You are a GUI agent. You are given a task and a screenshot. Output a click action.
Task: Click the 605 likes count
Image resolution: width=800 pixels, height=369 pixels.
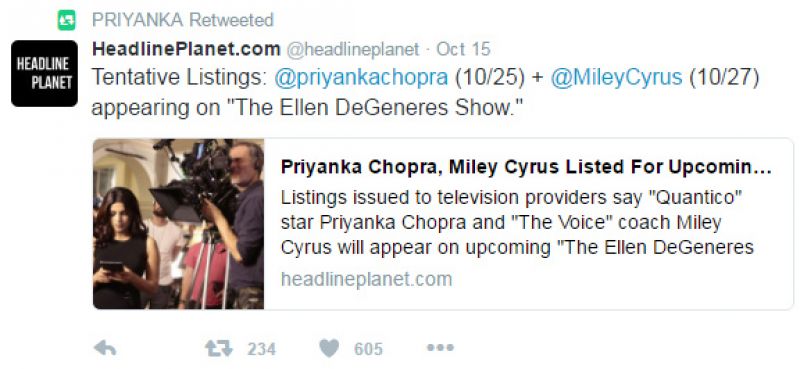coord(368,349)
